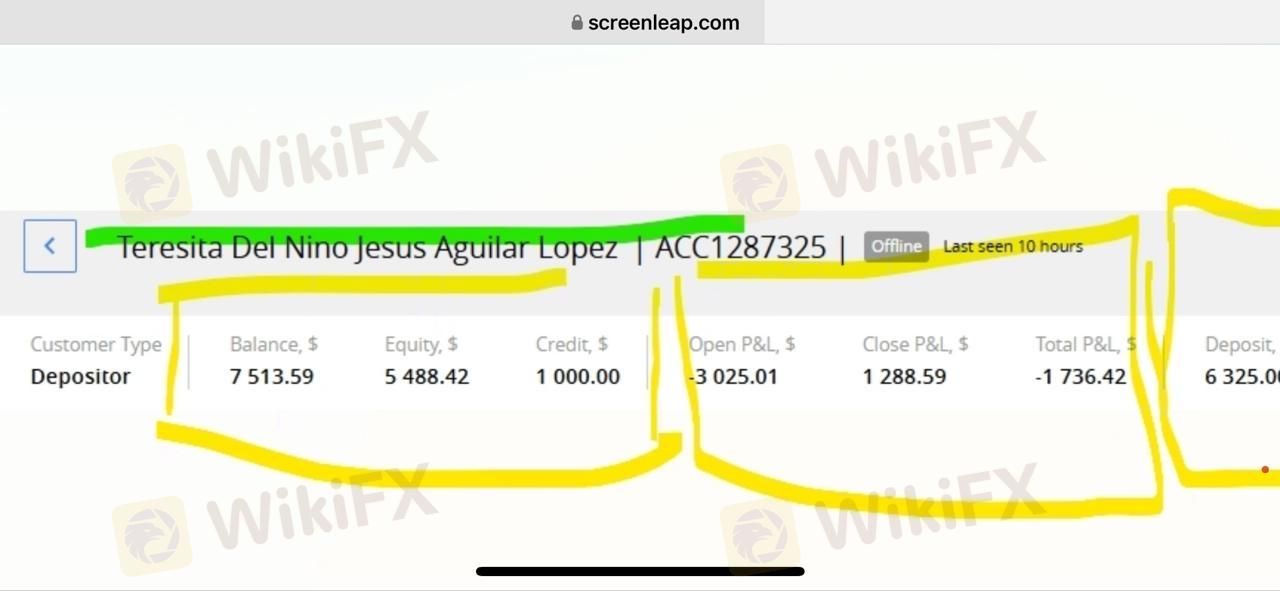This screenshot has width=1280, height=591.
Task: Click the Deposit column header
Action: click(1242, 345)
